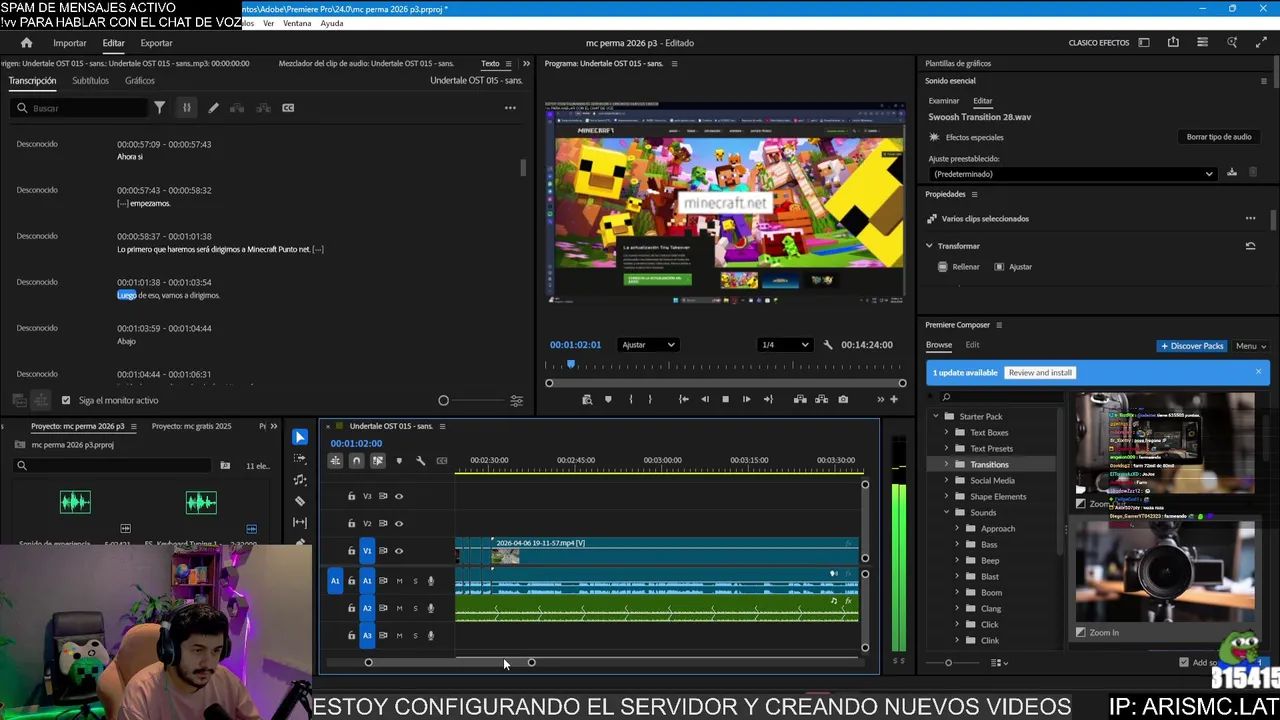Switch to Importar workspace tab
Screen dimensions: 1280x720
(70, 43)
